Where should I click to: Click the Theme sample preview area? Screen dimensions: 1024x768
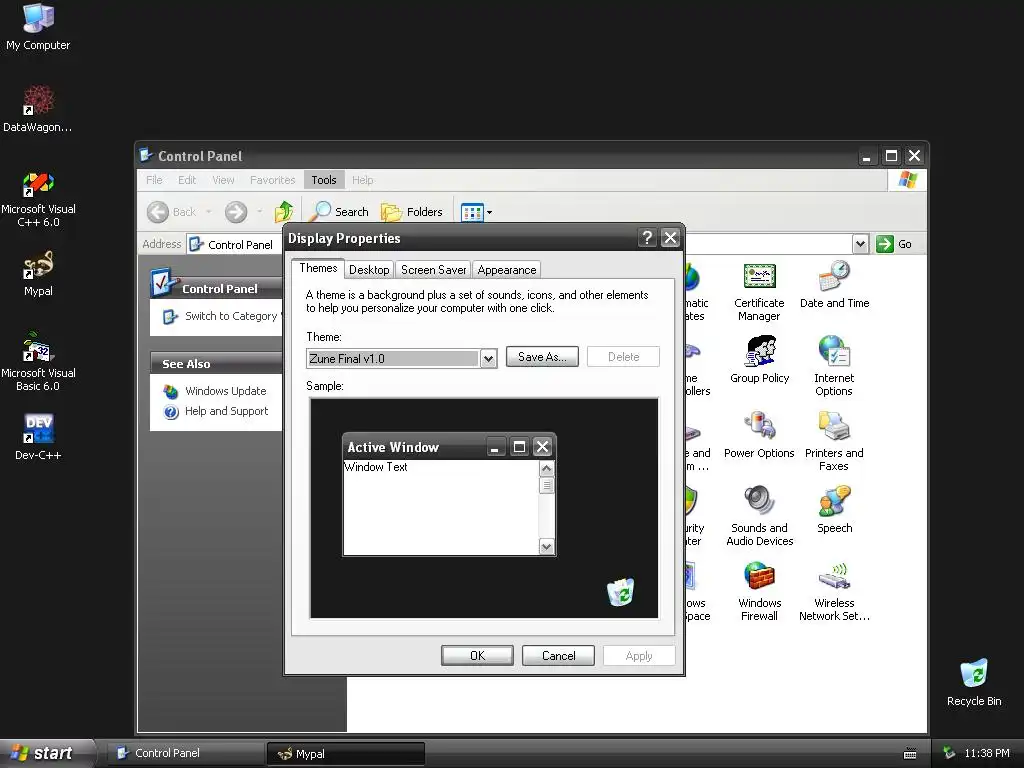click(484, 508)
